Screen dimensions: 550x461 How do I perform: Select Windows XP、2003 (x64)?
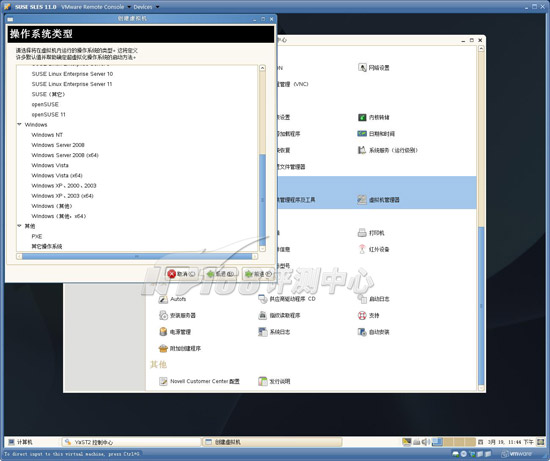(62, 196)
